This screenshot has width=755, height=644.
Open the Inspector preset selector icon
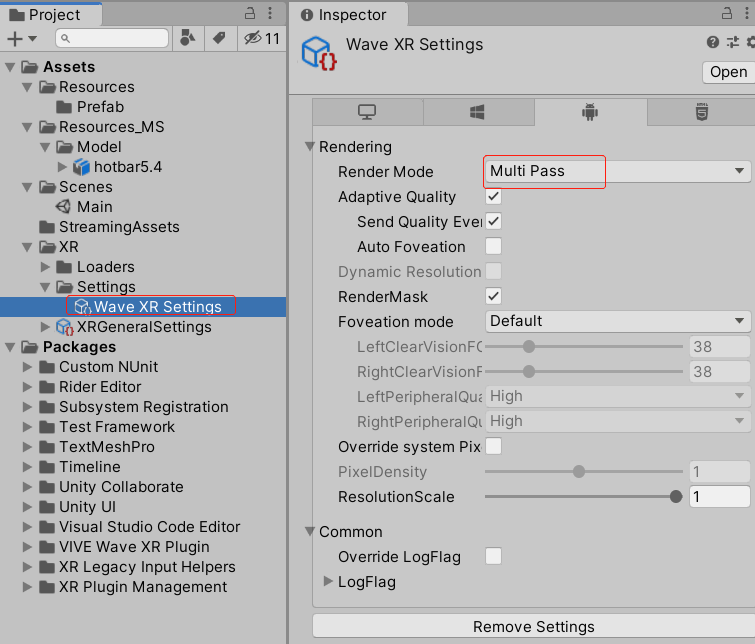(733, 42)
